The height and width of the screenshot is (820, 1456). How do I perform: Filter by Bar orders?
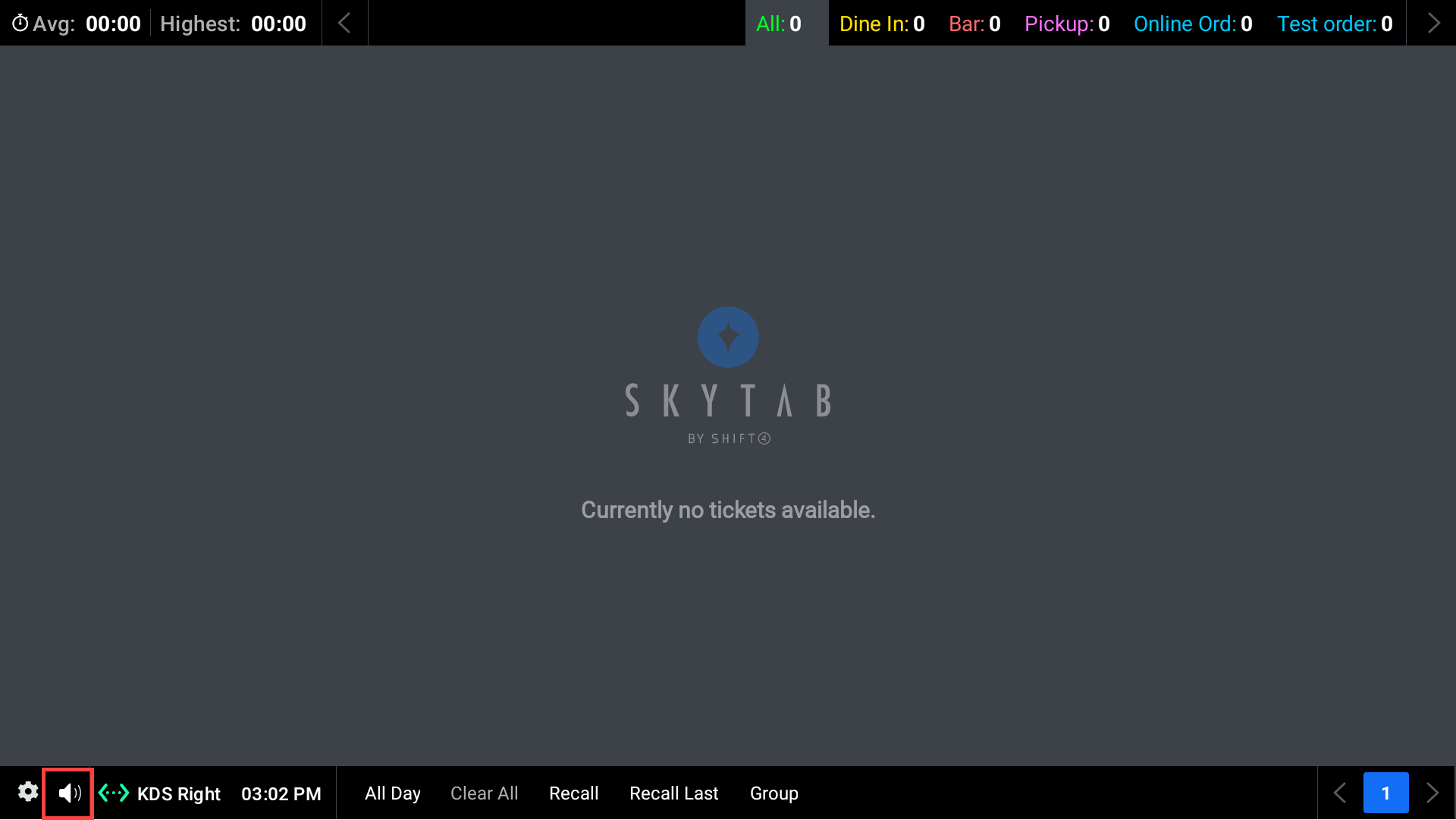click(x=974, y=24)
